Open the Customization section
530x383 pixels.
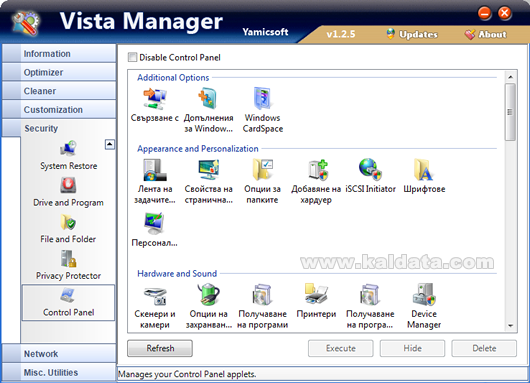coord(59,109)
